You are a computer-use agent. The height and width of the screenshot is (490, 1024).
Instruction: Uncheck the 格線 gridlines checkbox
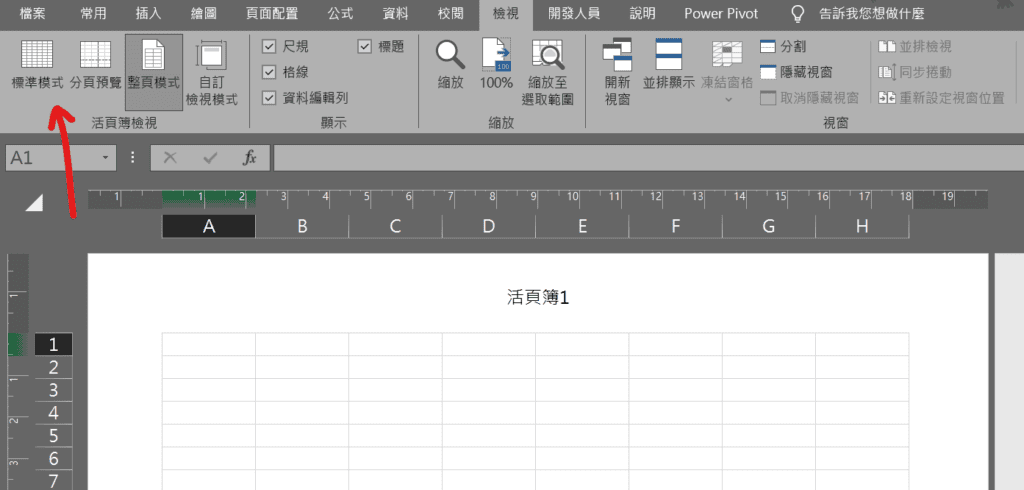click(269, 72)
